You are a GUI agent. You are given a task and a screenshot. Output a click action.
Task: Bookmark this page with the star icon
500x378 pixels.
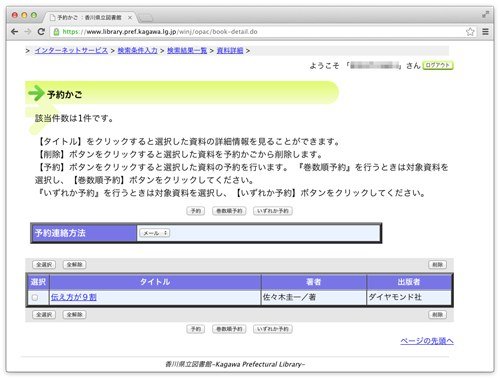pyautogui.click(x=470, y=32)
